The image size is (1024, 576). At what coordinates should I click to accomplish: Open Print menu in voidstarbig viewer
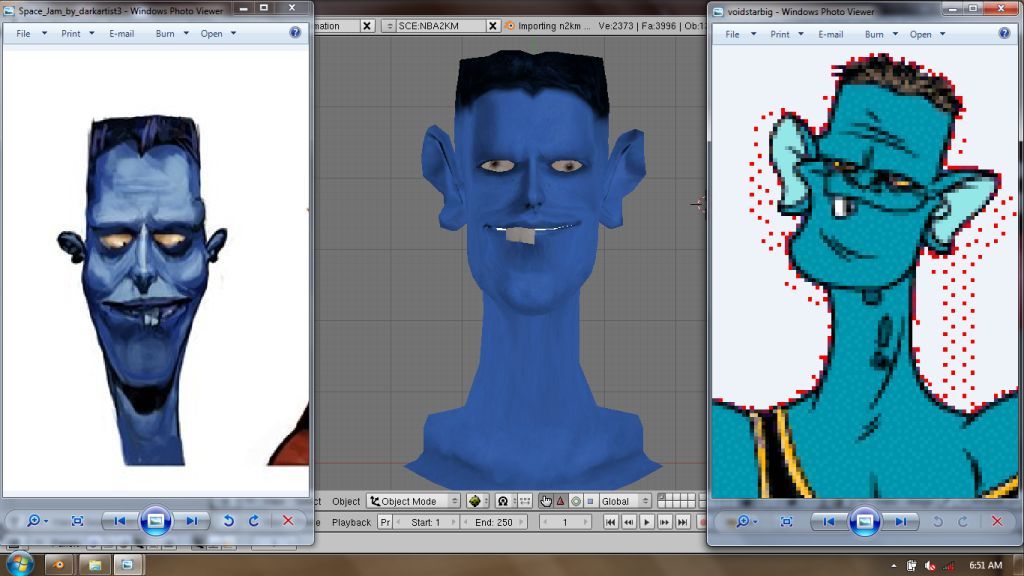(786, 34)
